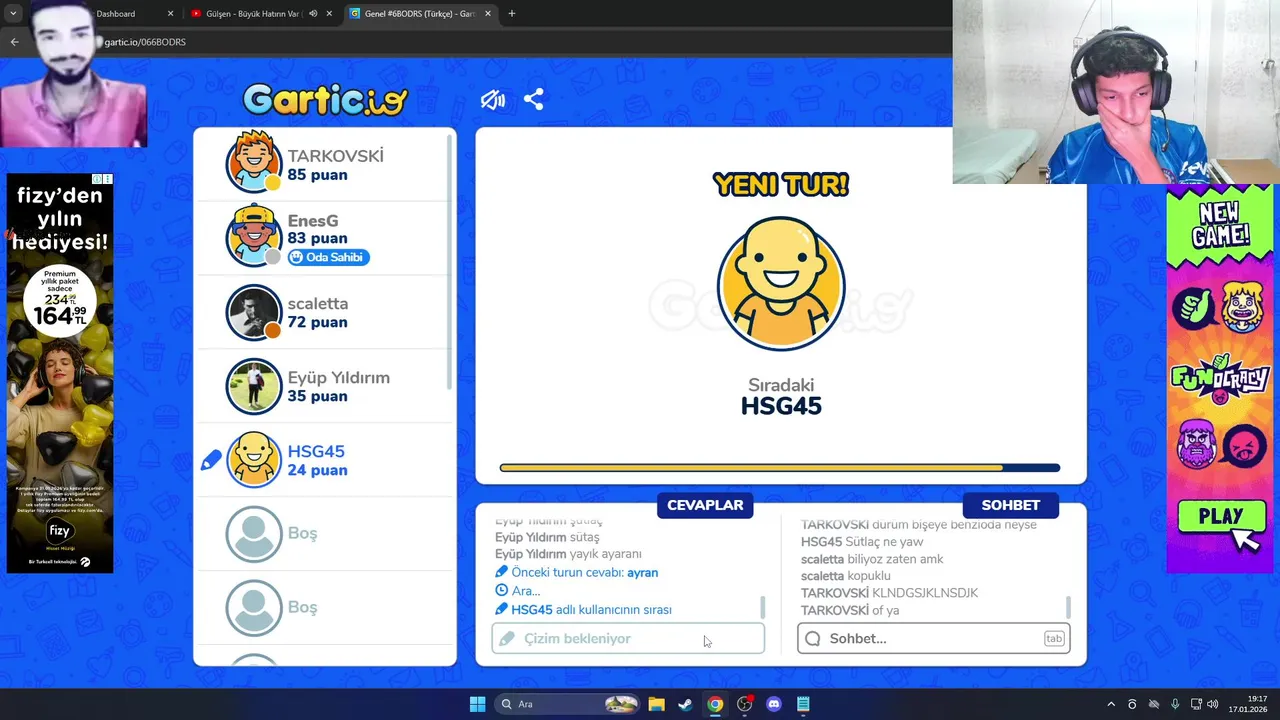Select EnesG player avatar
This screenshot has height=720, width=1280.
point(254,237)
